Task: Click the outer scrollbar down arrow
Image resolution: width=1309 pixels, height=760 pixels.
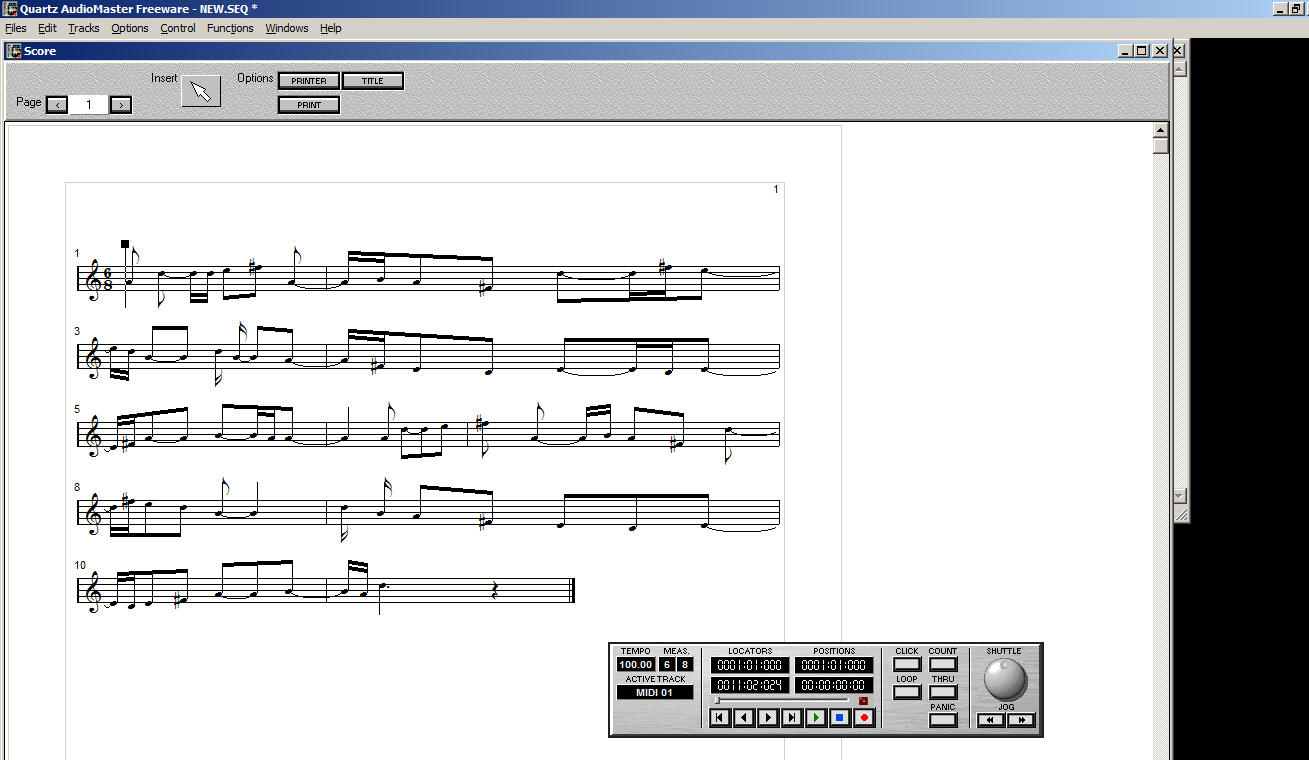Action: [1179, 496]
